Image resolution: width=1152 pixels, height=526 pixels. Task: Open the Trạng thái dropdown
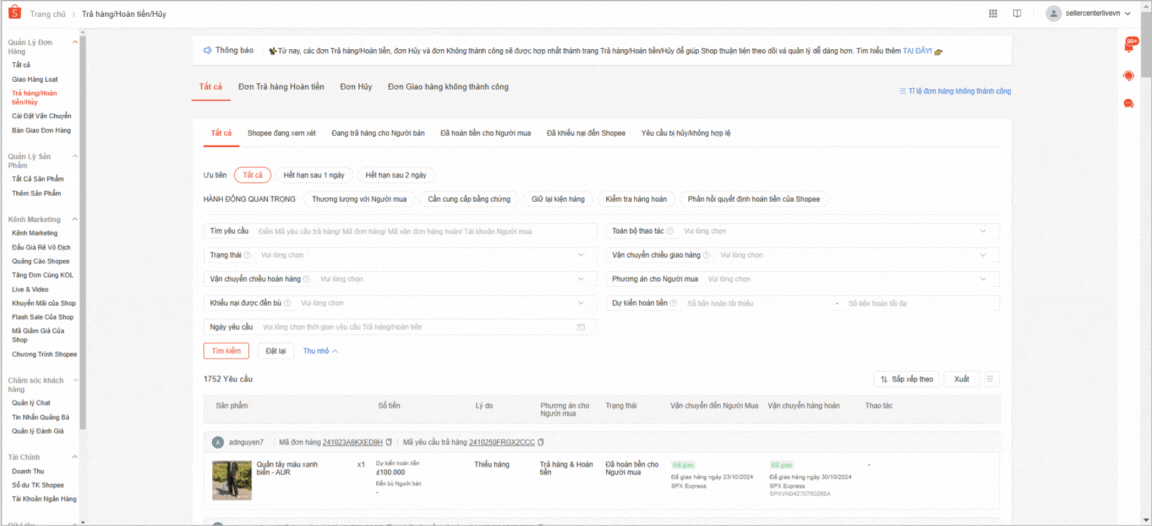(x=400, y=255)
